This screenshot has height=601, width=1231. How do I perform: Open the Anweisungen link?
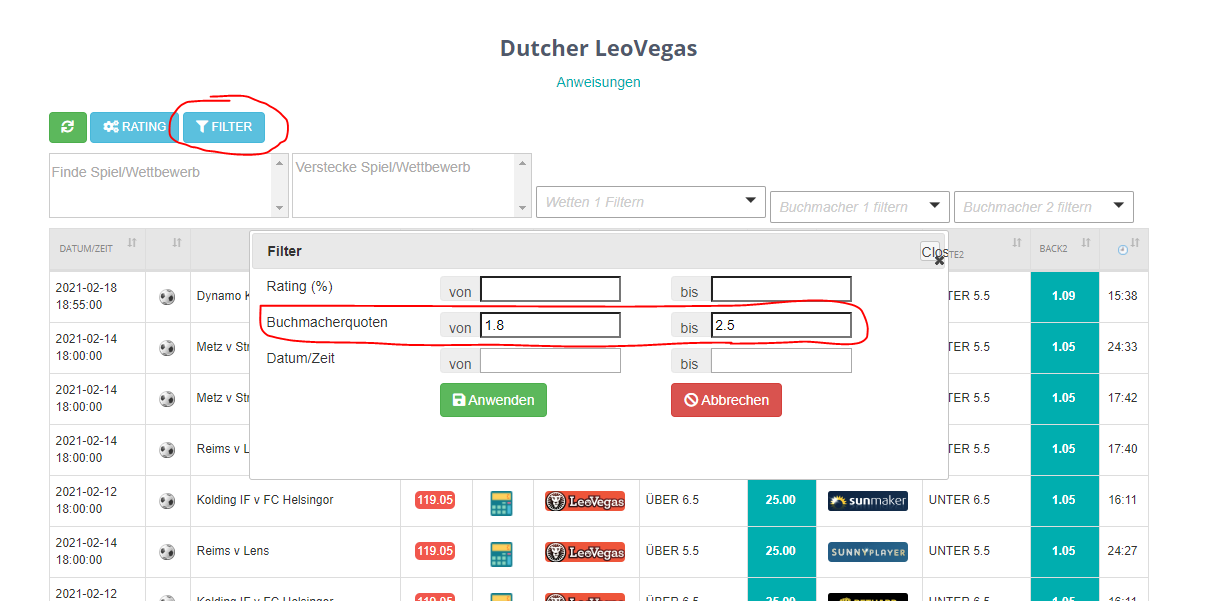[598, 82]
